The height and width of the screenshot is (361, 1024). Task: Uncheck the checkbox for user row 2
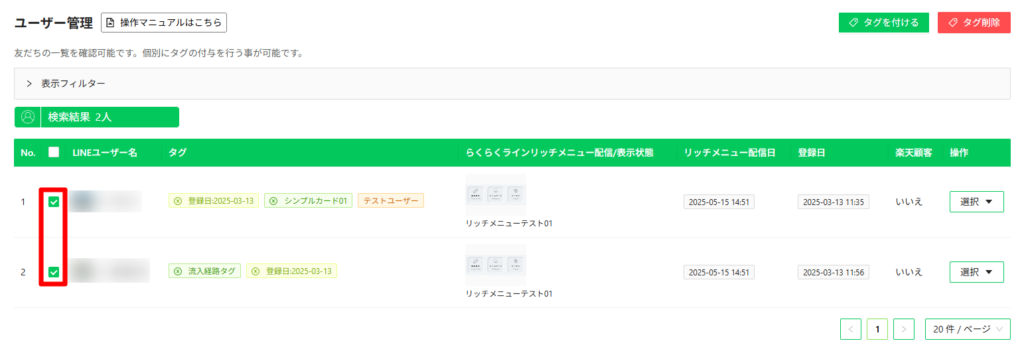54,272
